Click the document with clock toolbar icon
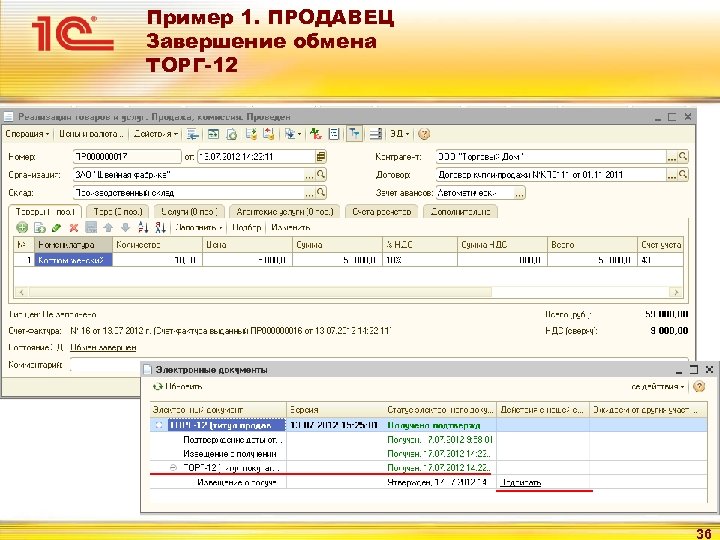The height and width of the screenshot is (540, 720). point(232,134)
